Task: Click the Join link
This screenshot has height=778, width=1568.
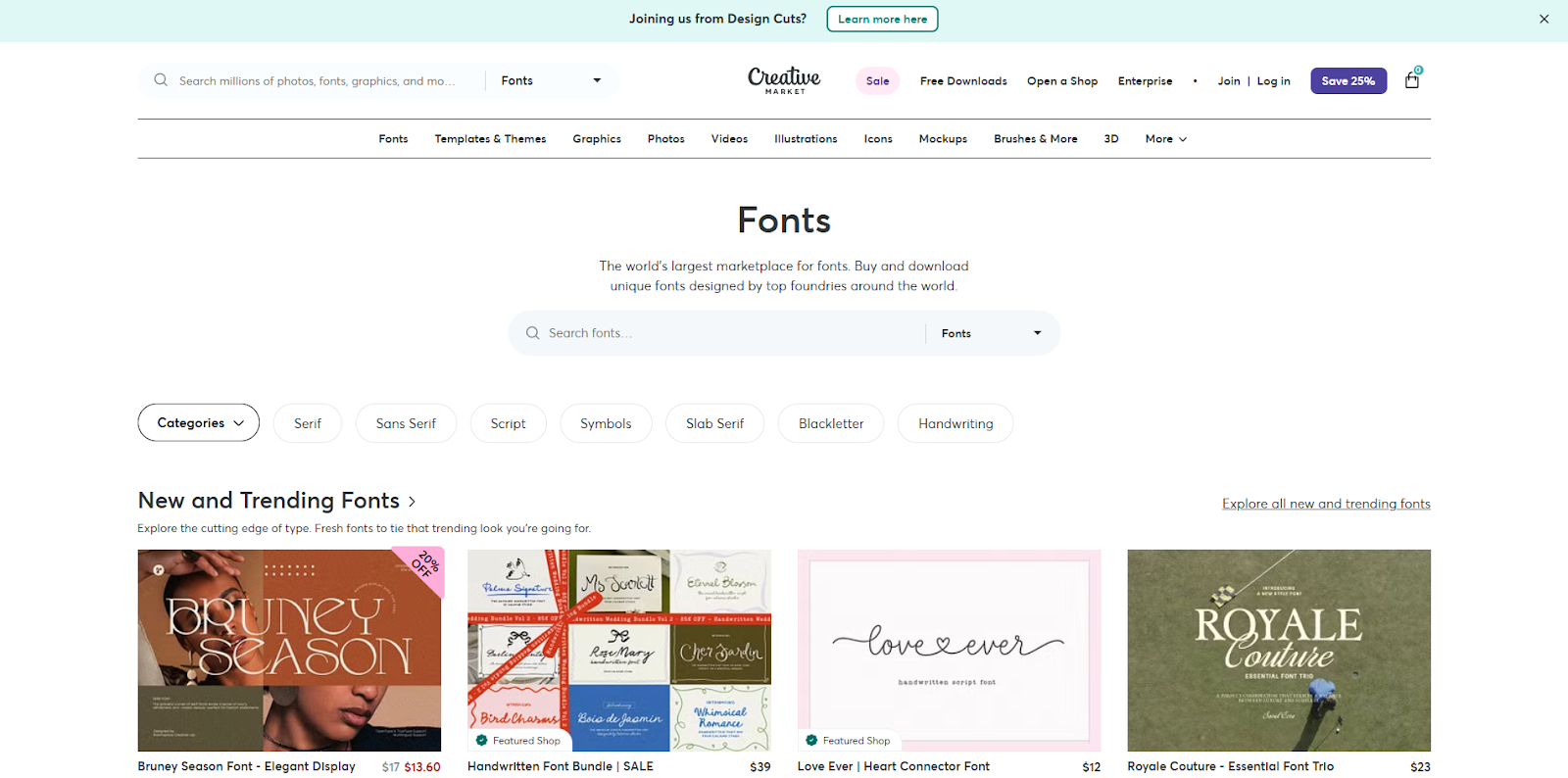Action: click(x=1229, y=81)
